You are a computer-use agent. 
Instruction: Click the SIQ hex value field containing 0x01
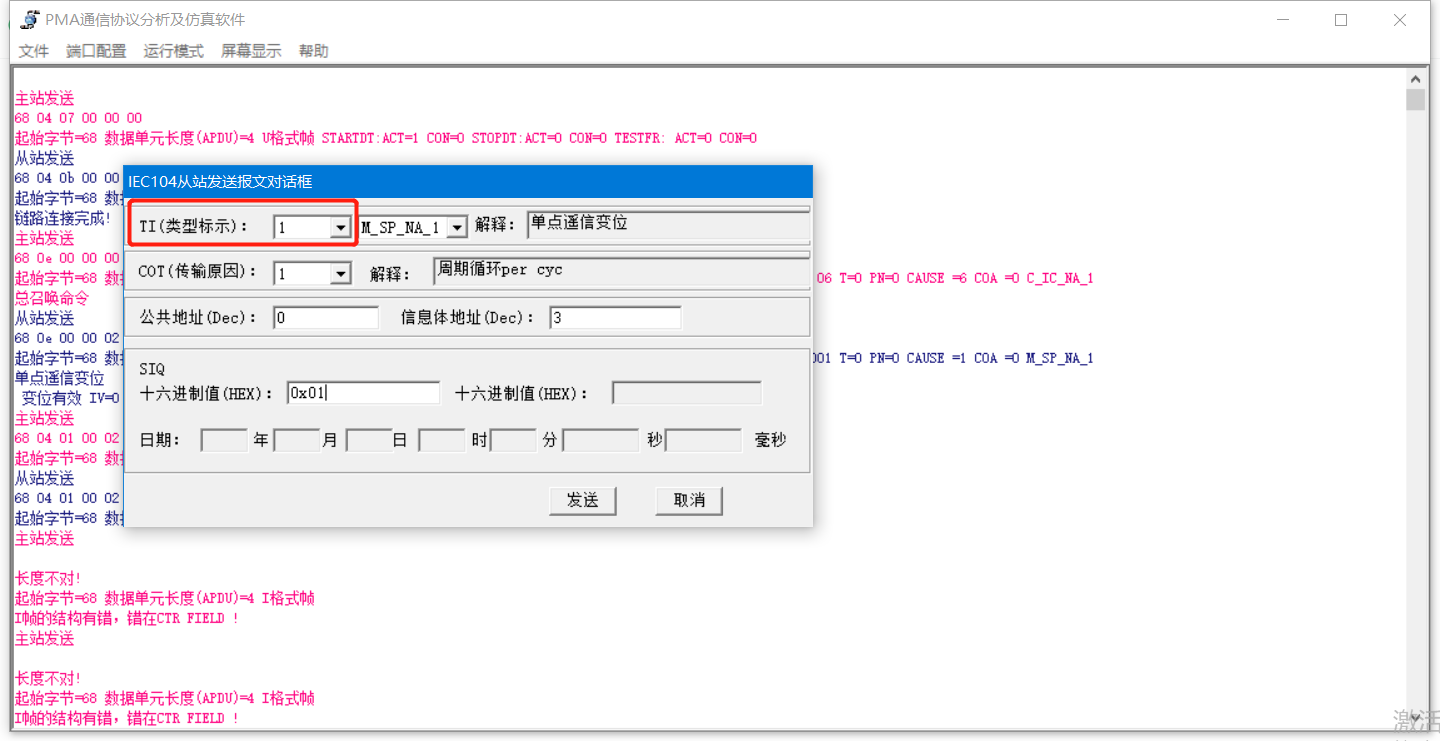tap(363, 393)
